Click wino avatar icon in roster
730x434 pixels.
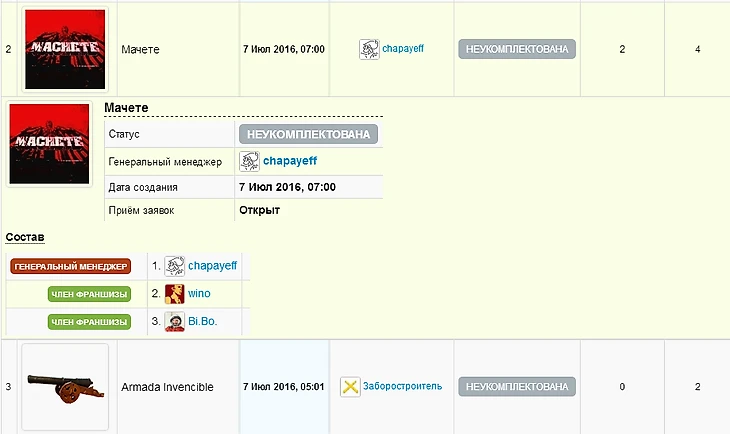tap(175, 294)
